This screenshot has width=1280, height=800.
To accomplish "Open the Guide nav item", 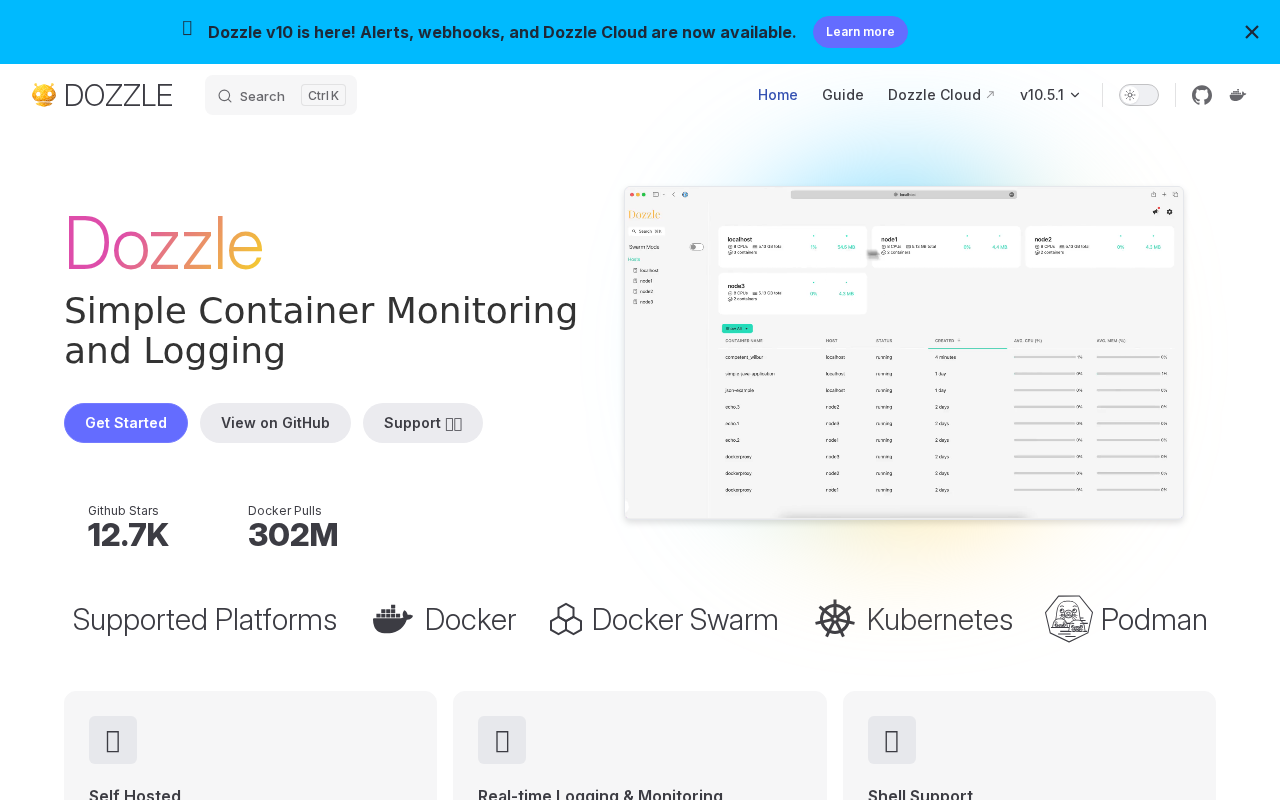I will 843,95.
